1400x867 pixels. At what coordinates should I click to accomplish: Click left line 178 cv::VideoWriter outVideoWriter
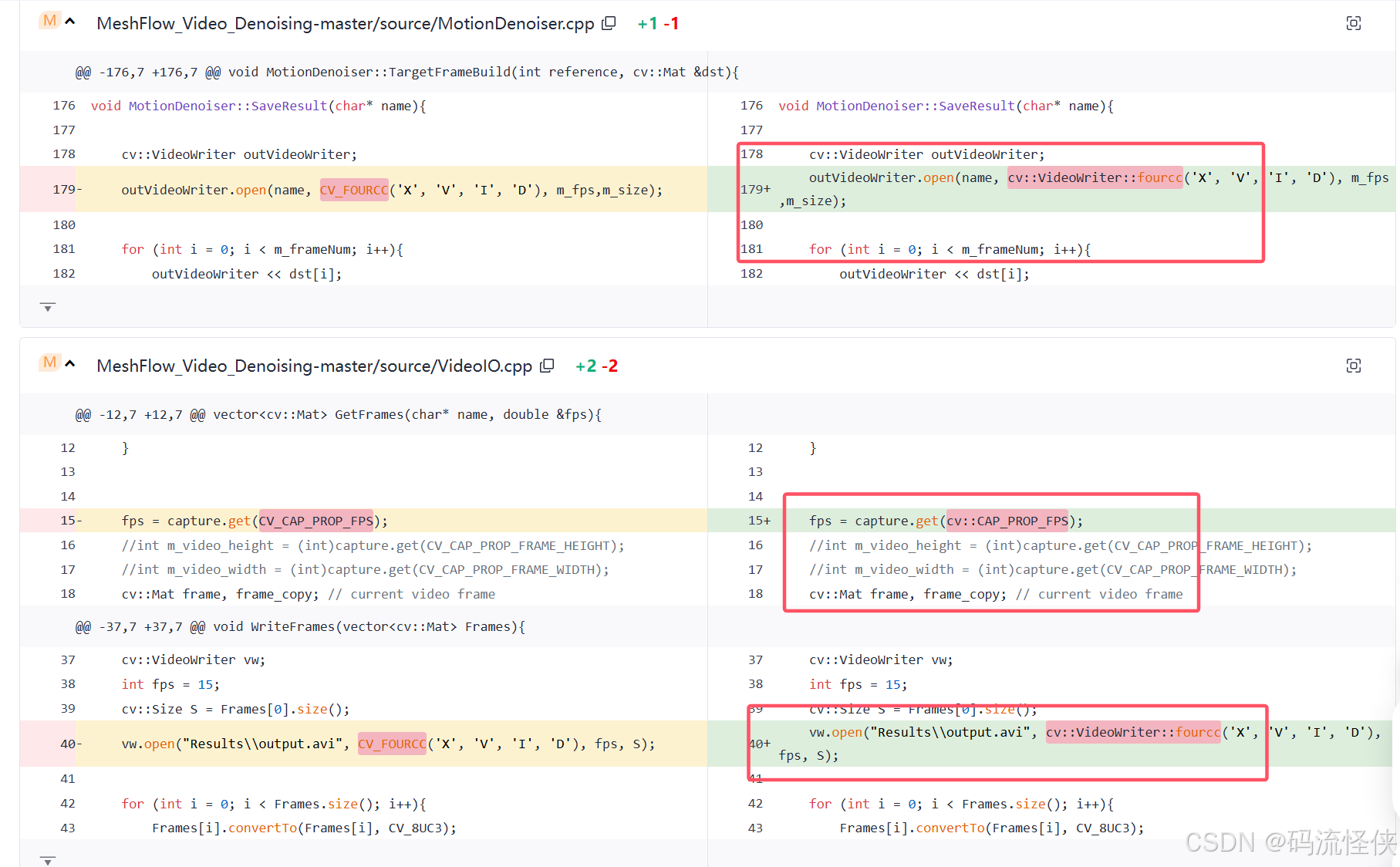(239, 154)
